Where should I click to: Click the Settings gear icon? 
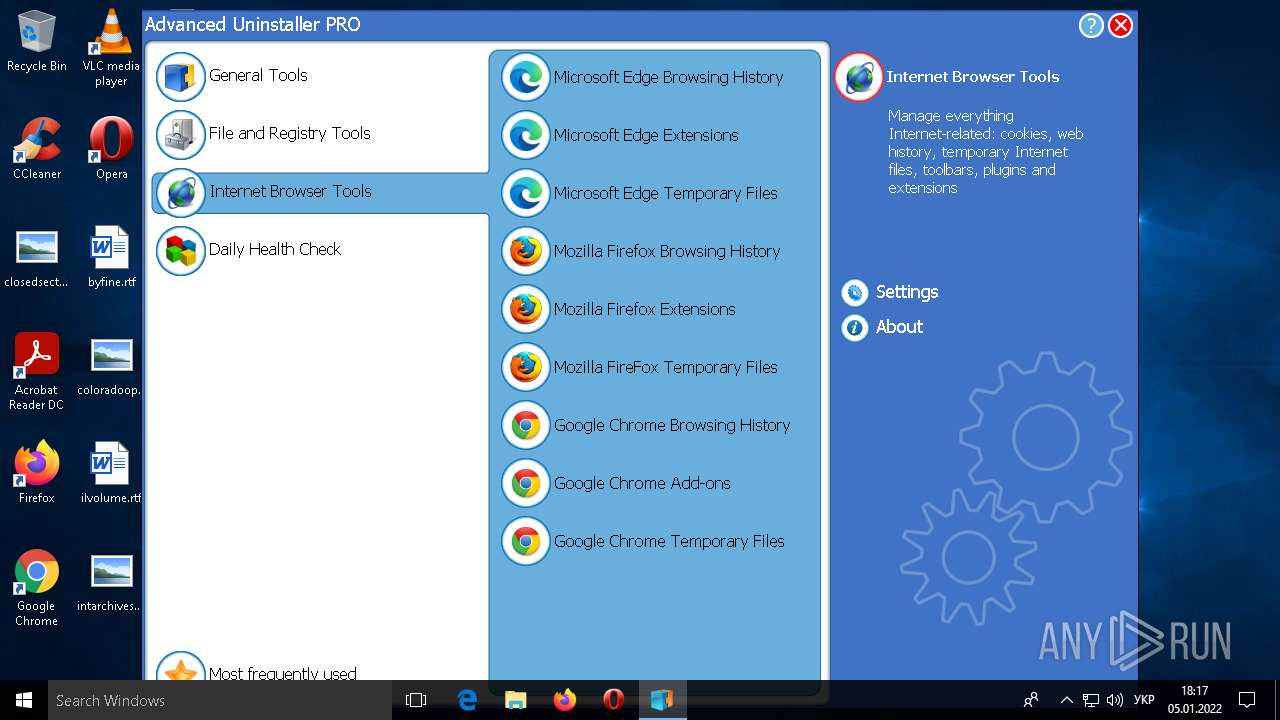(854, 292)
